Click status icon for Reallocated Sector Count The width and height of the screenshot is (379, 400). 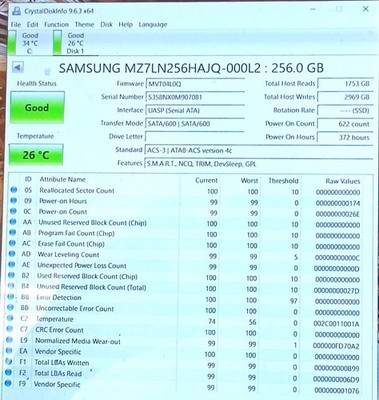click(x=14, y=190)
